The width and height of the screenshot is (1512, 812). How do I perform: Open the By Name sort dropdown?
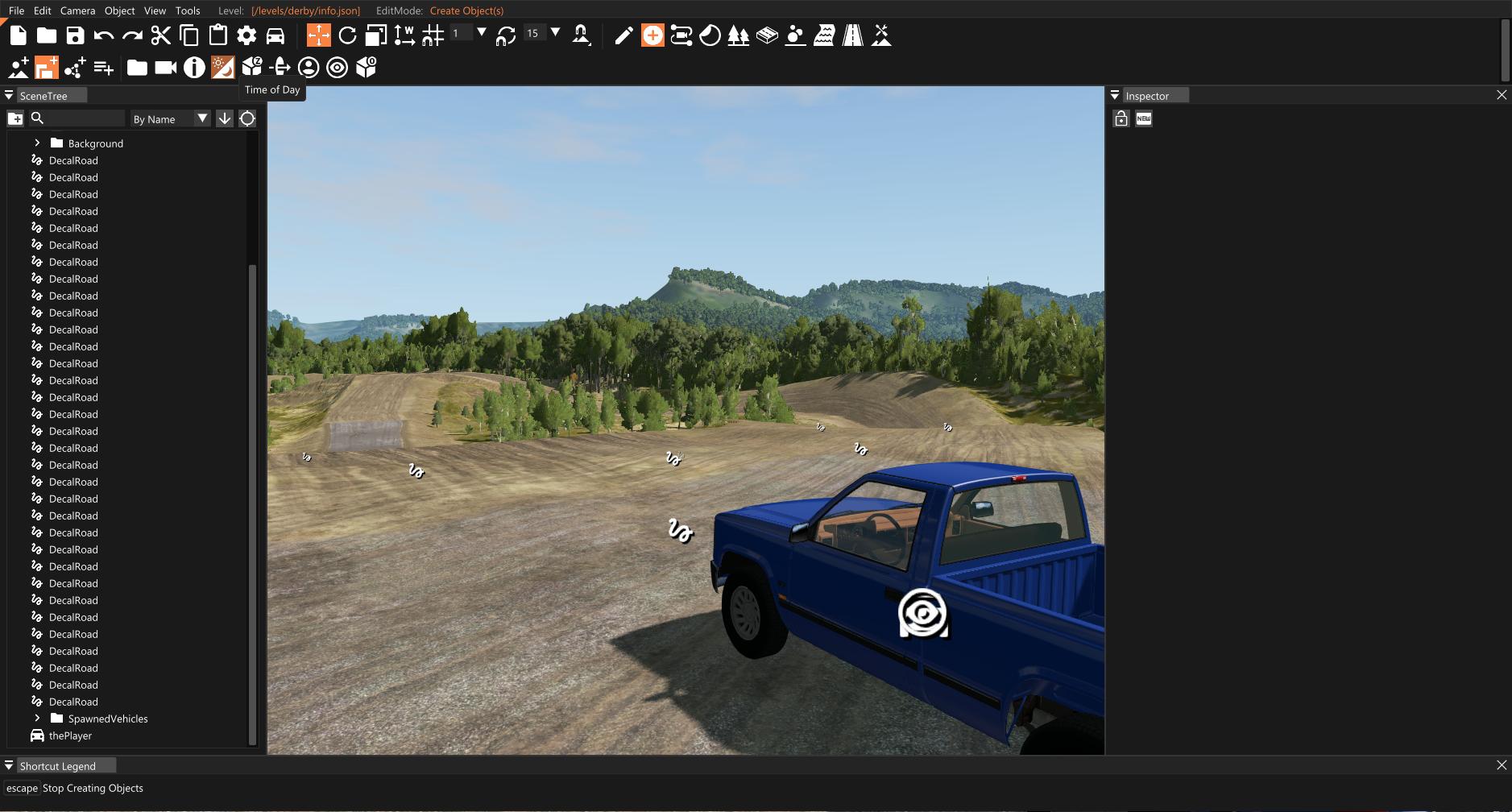(170, 118)
